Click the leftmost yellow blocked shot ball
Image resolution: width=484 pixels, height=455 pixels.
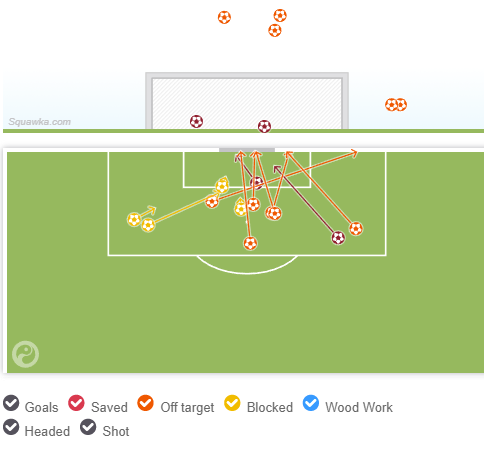(x=134, y=220)
